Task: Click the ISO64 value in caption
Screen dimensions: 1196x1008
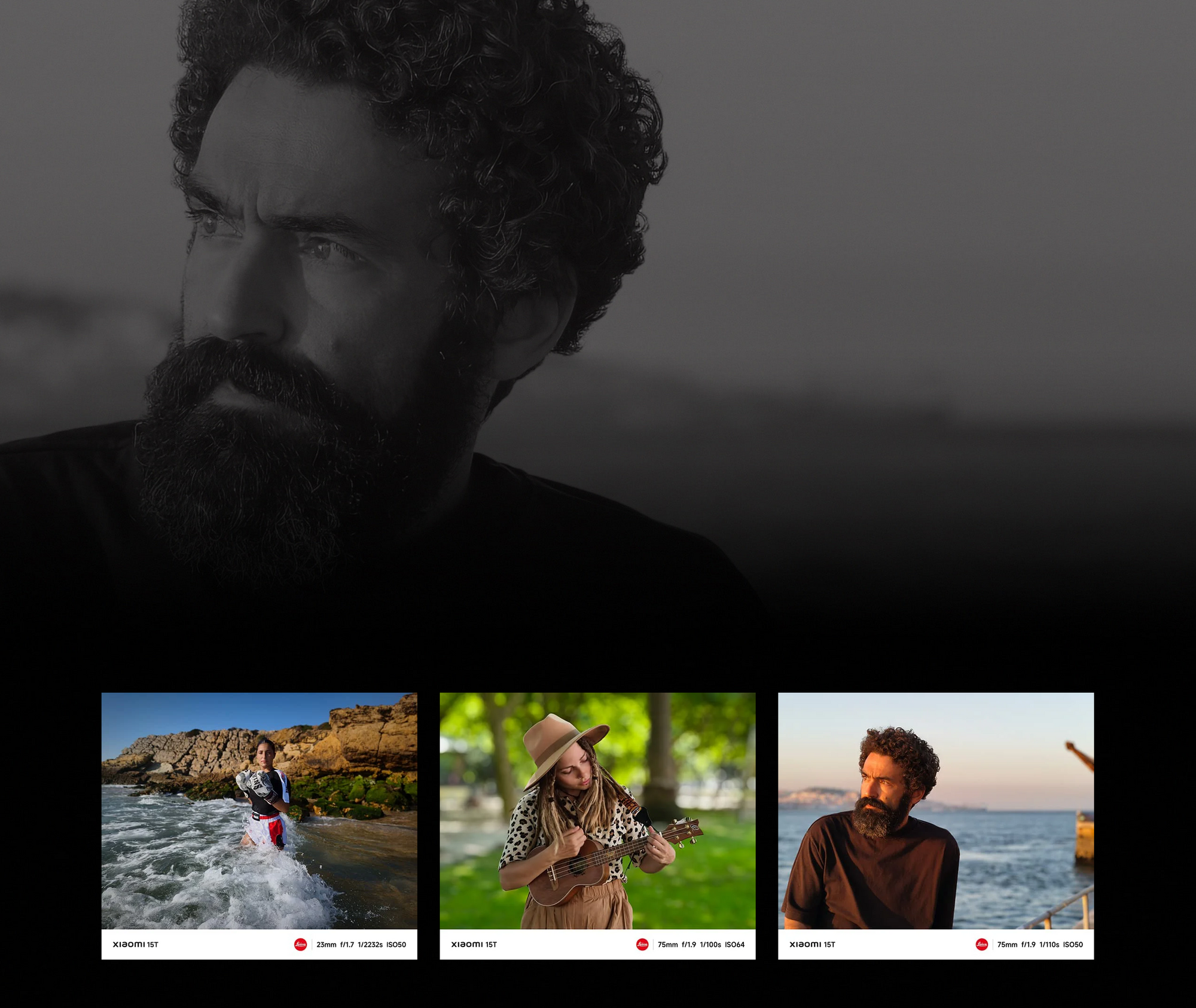Action: pos(734,945)
